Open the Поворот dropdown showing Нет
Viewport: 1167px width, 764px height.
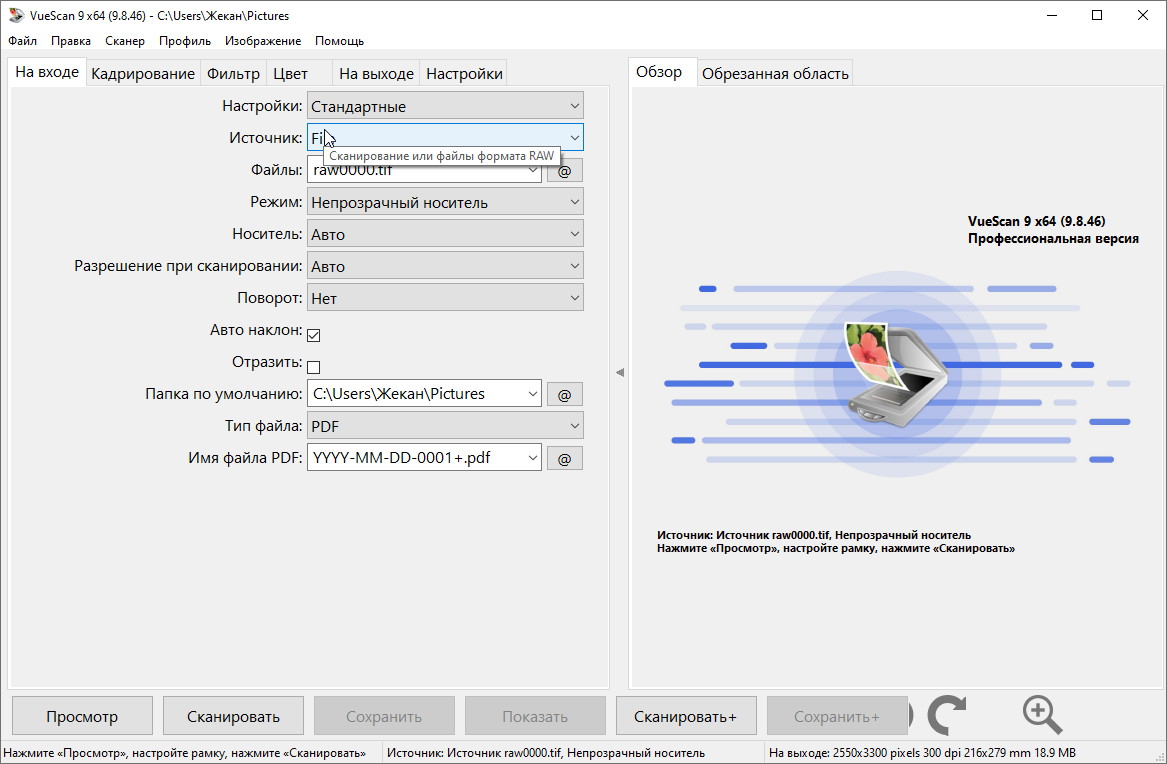click(445, 298)
